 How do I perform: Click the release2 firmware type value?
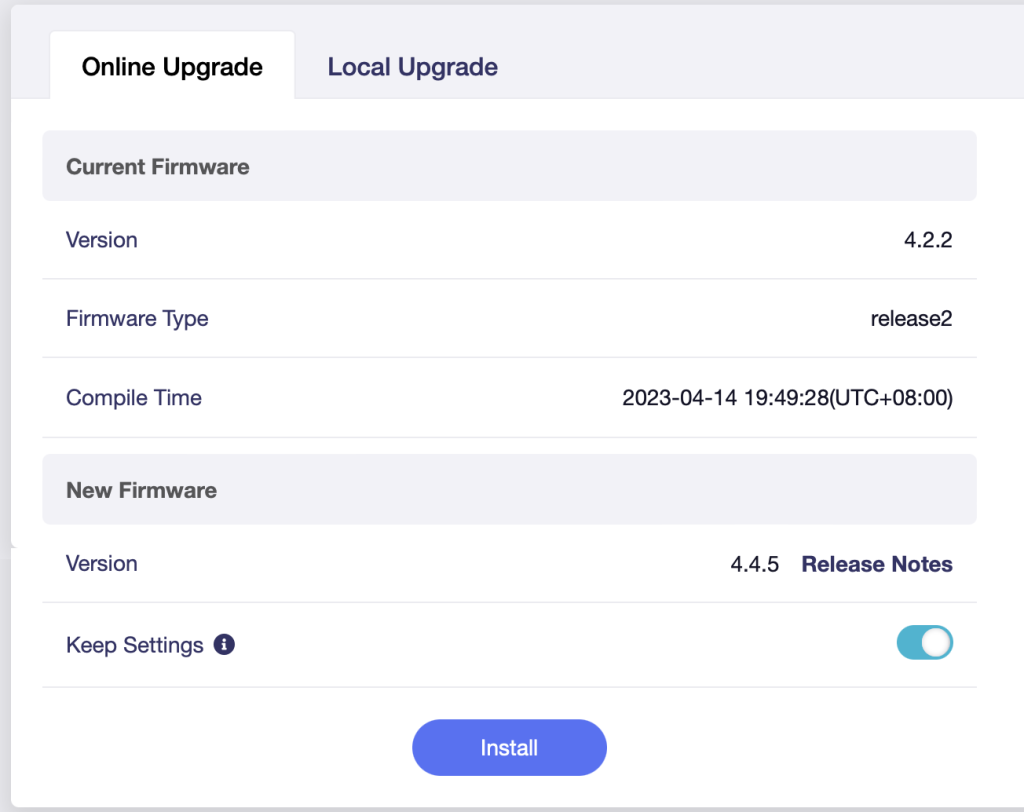(x=911, y=319)
